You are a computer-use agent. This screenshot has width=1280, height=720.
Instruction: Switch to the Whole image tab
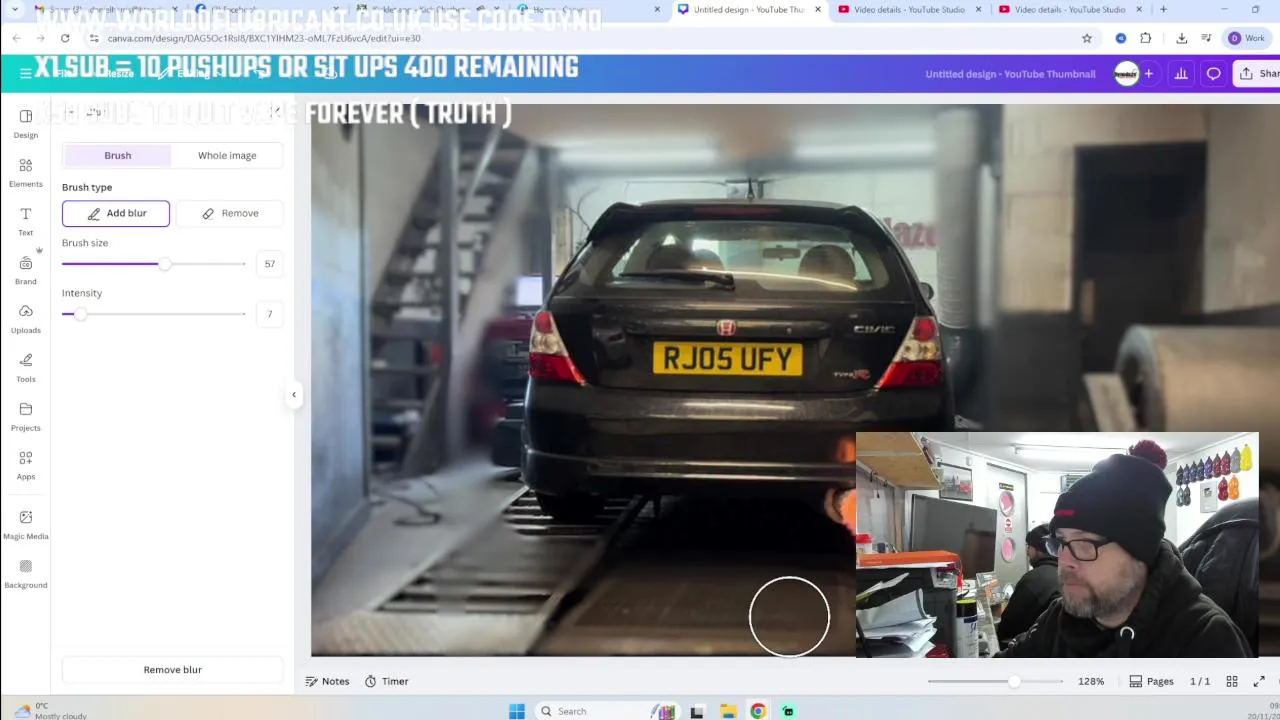click(x=227, y=155)
